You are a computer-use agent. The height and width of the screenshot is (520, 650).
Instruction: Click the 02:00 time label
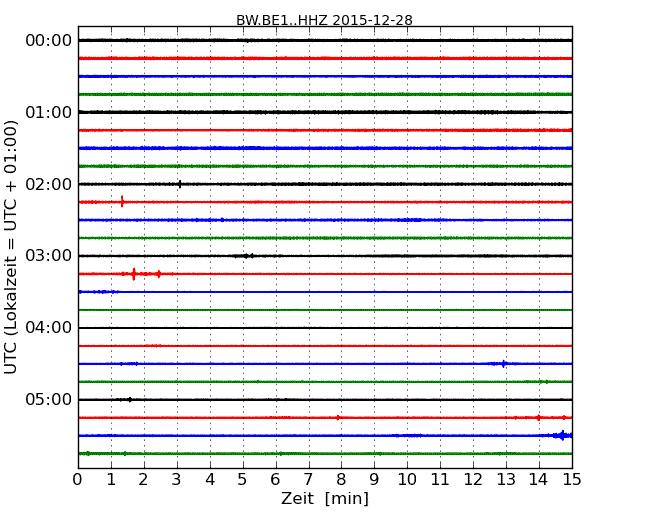[x=49, y=184]
